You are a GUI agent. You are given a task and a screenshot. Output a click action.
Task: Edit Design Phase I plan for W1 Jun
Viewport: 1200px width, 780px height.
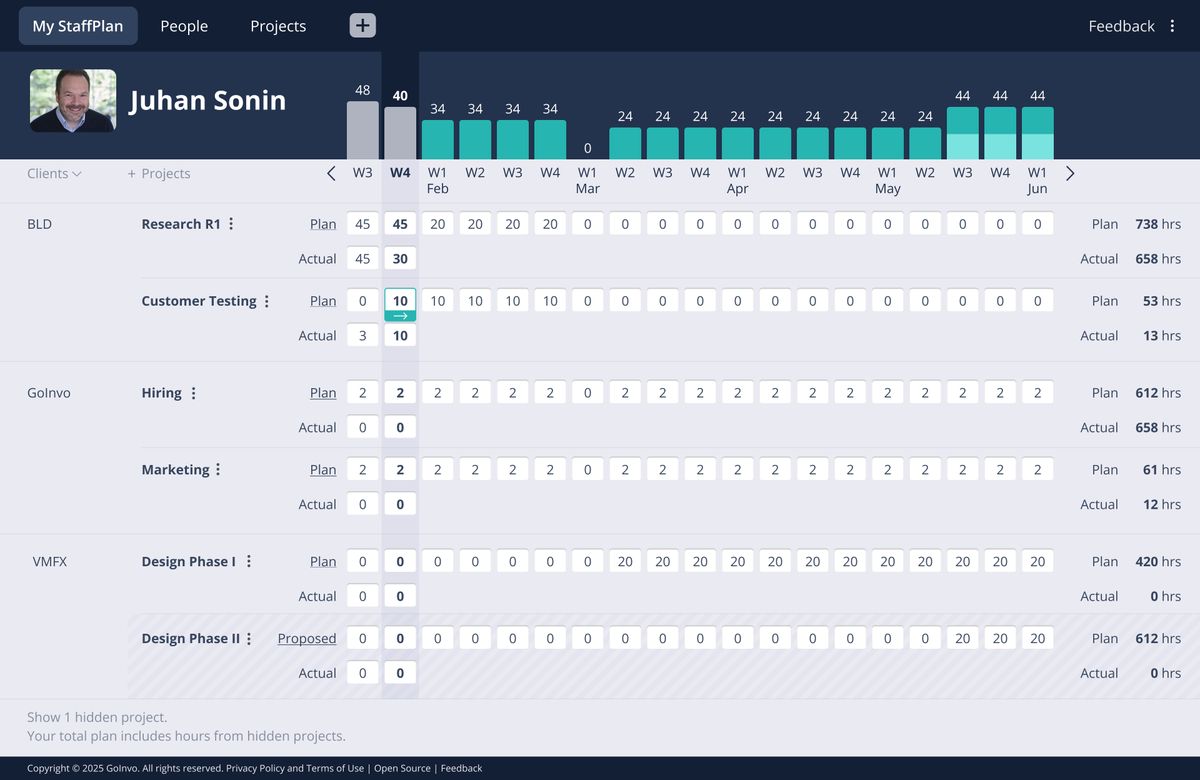pos(1038,561)
